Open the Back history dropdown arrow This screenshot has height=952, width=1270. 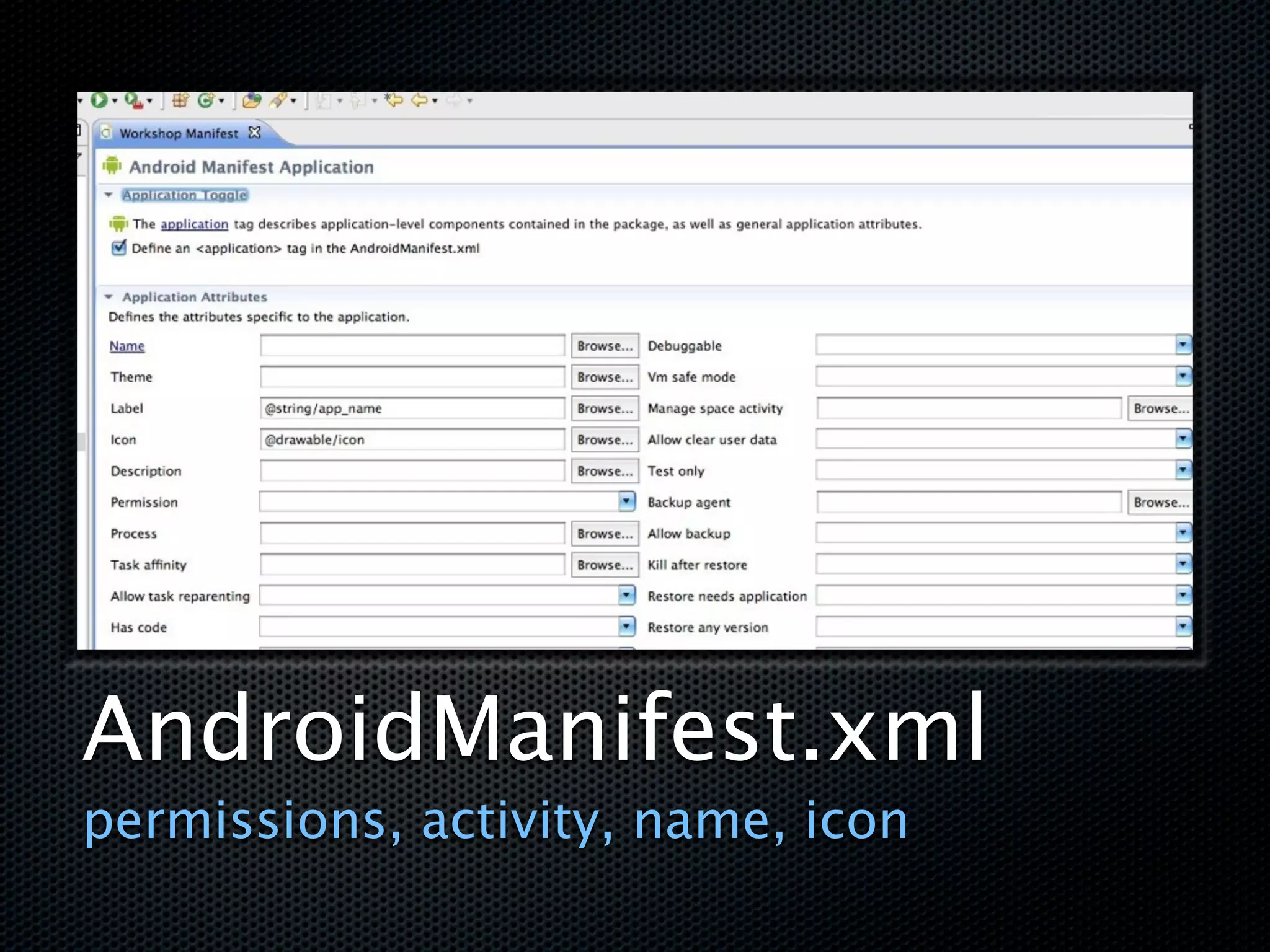pos(435,101)
